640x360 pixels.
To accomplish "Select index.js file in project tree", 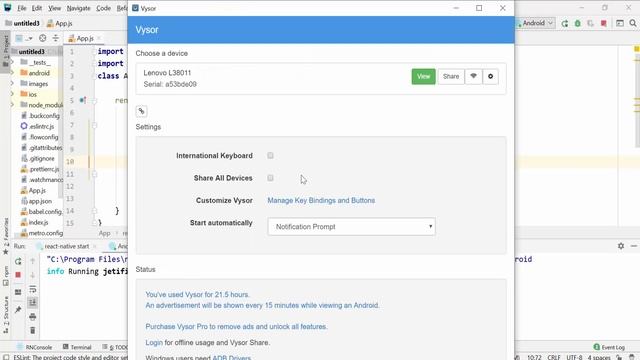I will tap(35, 222).
